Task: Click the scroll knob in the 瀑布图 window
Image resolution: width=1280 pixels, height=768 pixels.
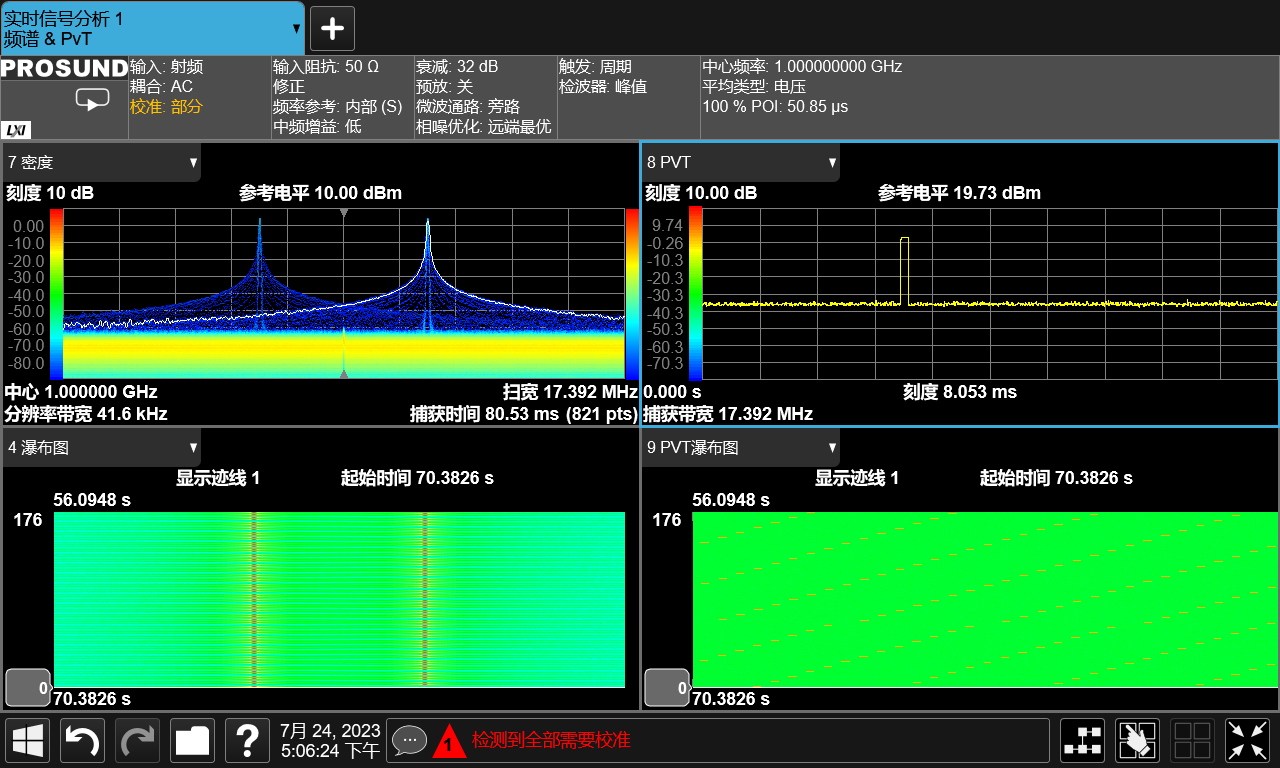Action: pyautogui.click(x=27, y=687)
